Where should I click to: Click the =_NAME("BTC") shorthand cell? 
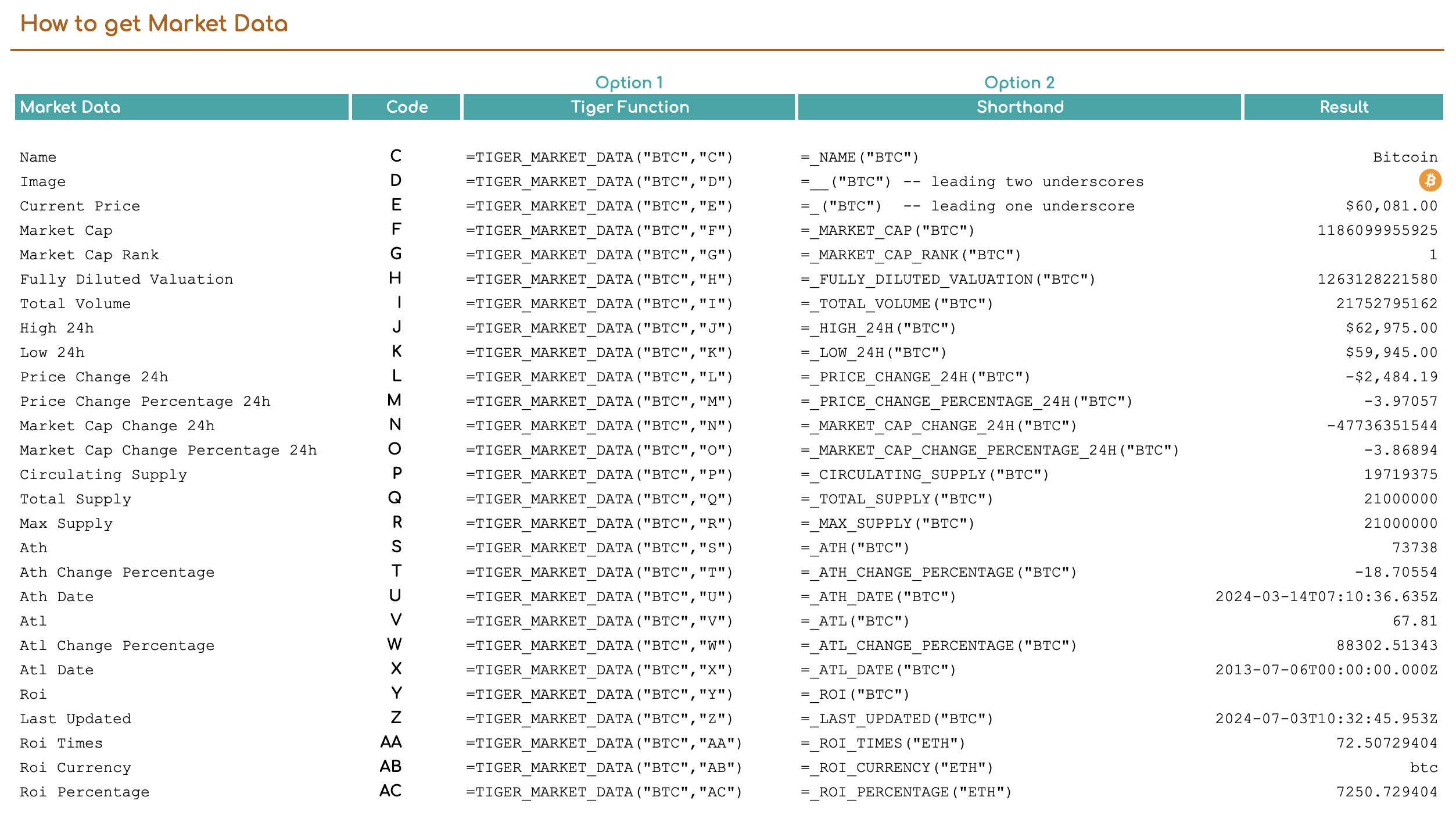860,157
